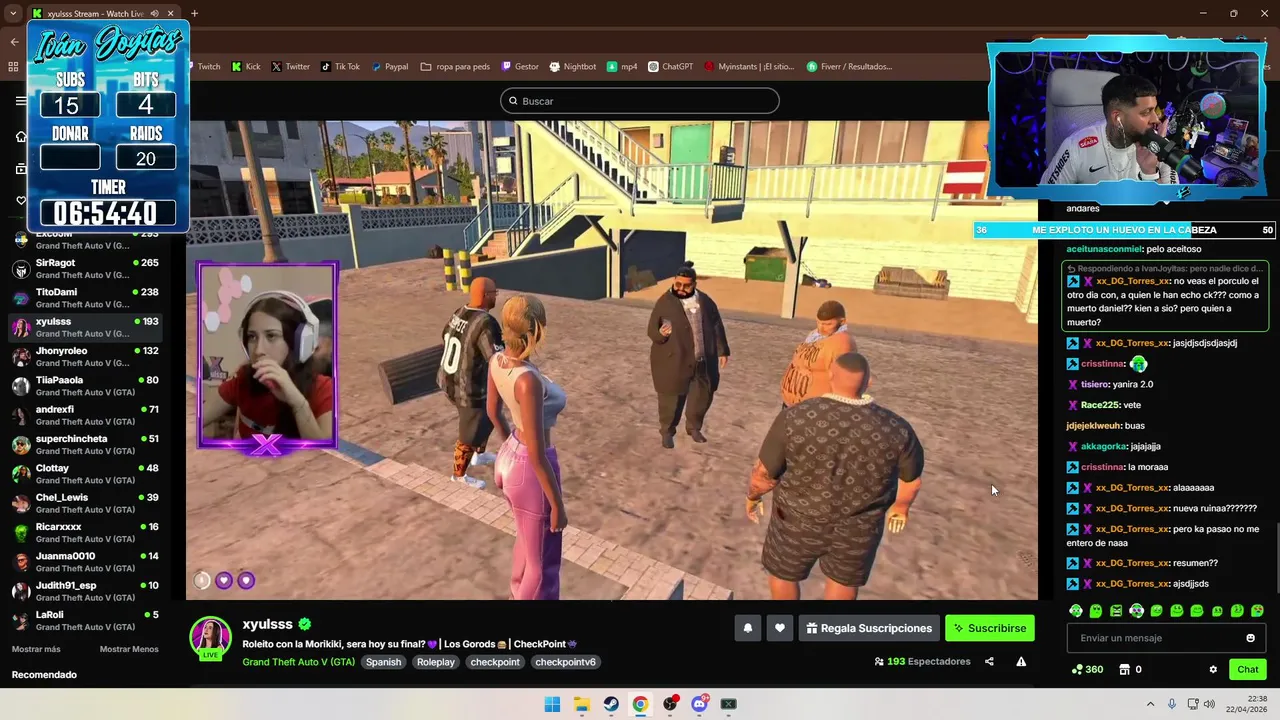This screenshot has height=720, width=1280.
Task: Open the Nightbot bookmark
Action: [x=573, y=67]
